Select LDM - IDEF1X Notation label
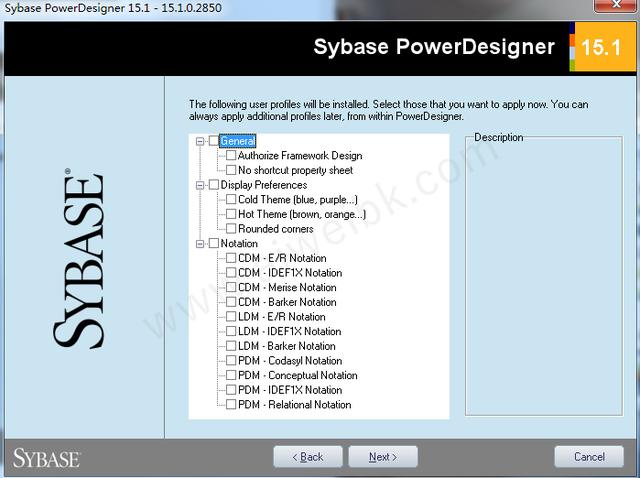The image size is (640, 478). (x=290, y=332)
